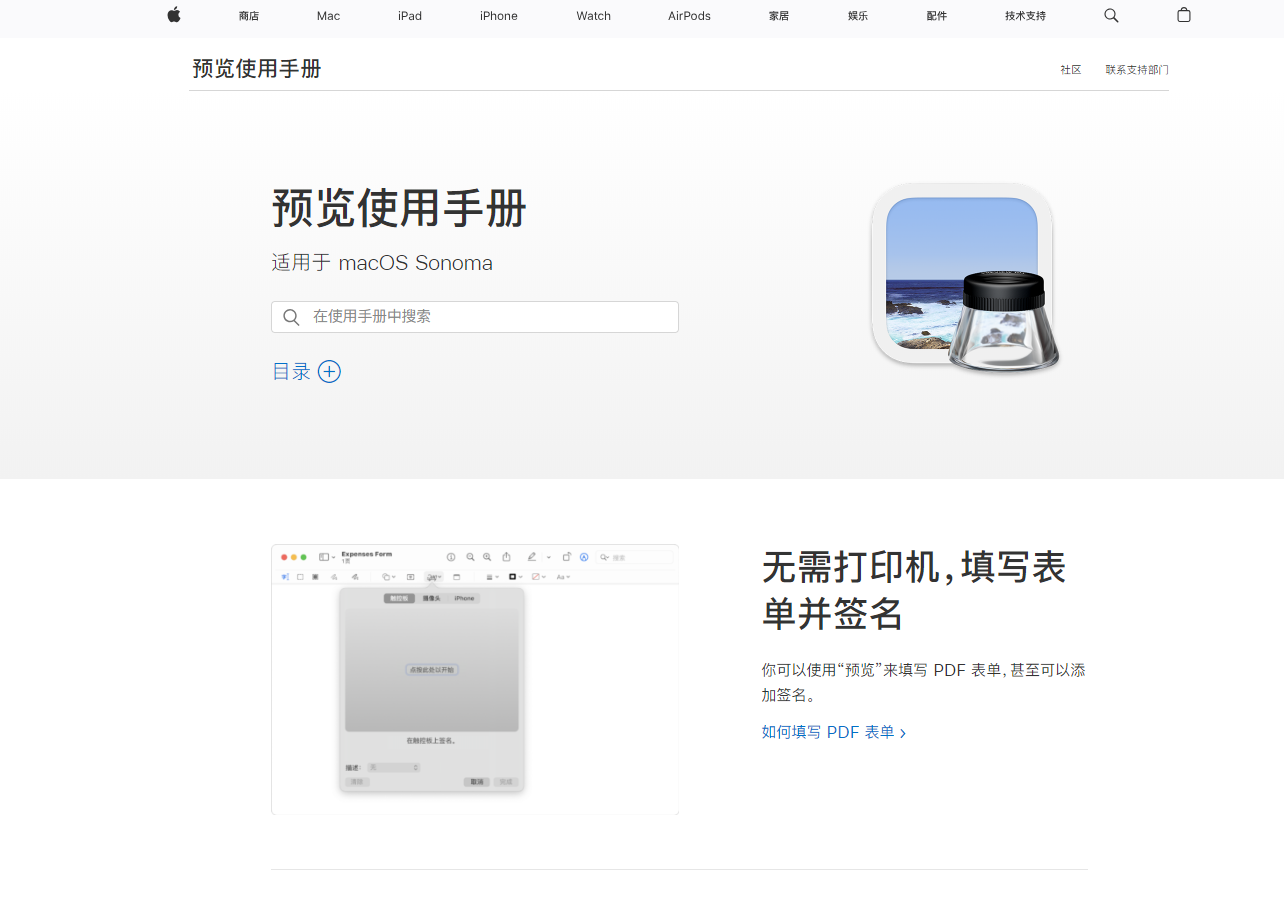The image size is (1284, 918).
Task: Open the signature style dropdown in markup bar
Action: 433,577
